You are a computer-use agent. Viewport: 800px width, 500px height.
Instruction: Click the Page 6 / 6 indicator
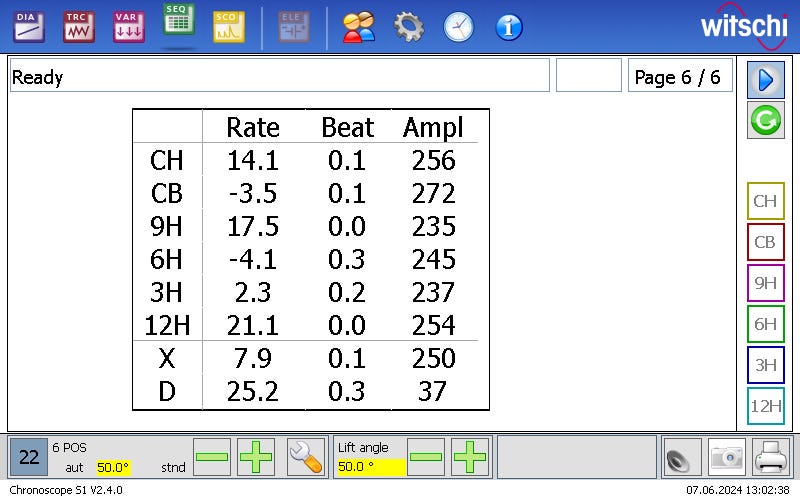point(680,75)
